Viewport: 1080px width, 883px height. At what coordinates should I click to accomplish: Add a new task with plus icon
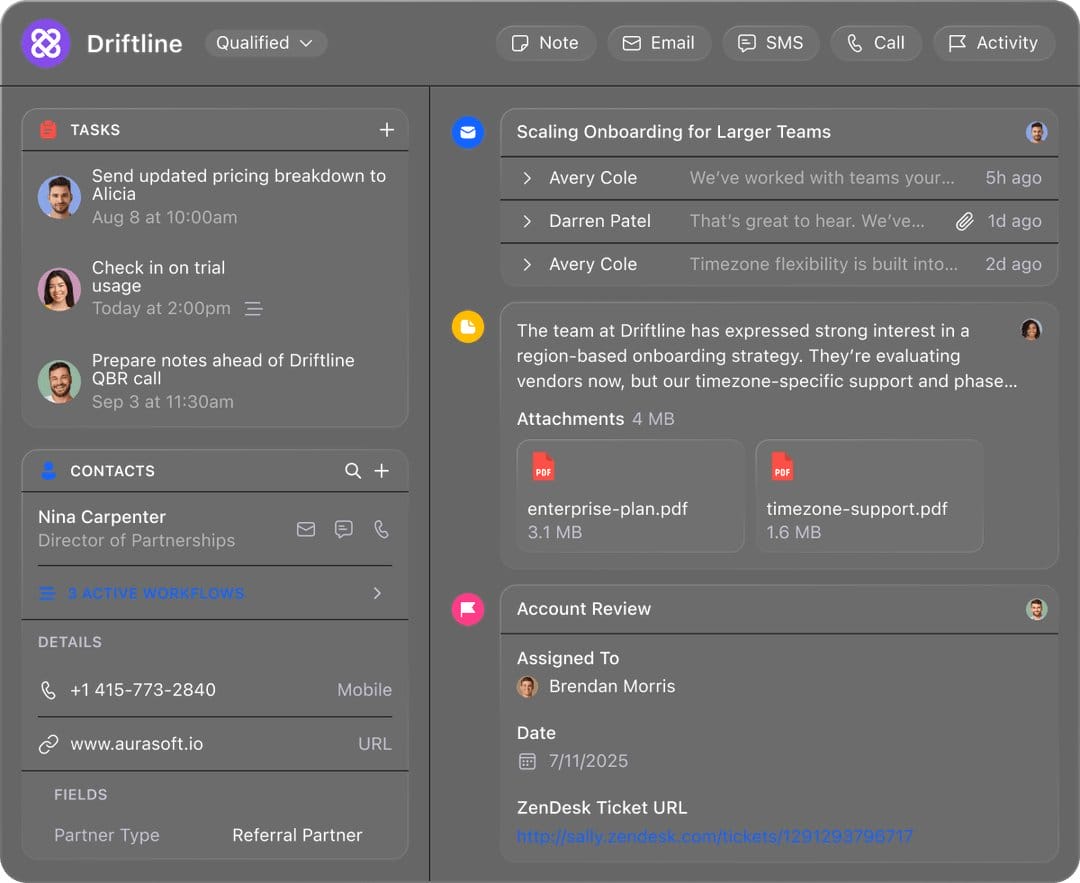[386, 129]
